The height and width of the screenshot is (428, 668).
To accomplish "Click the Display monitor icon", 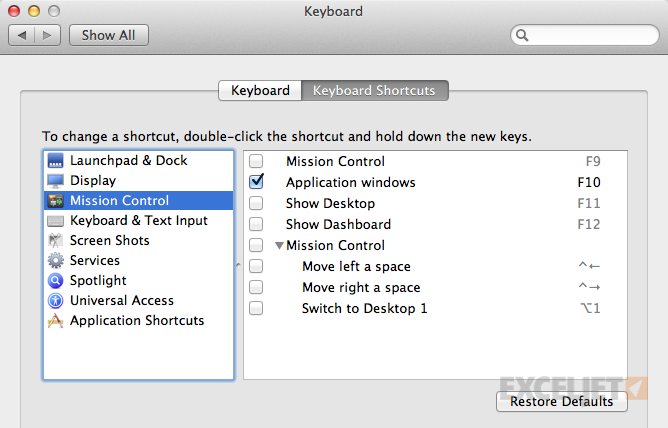I will [55, 181].
